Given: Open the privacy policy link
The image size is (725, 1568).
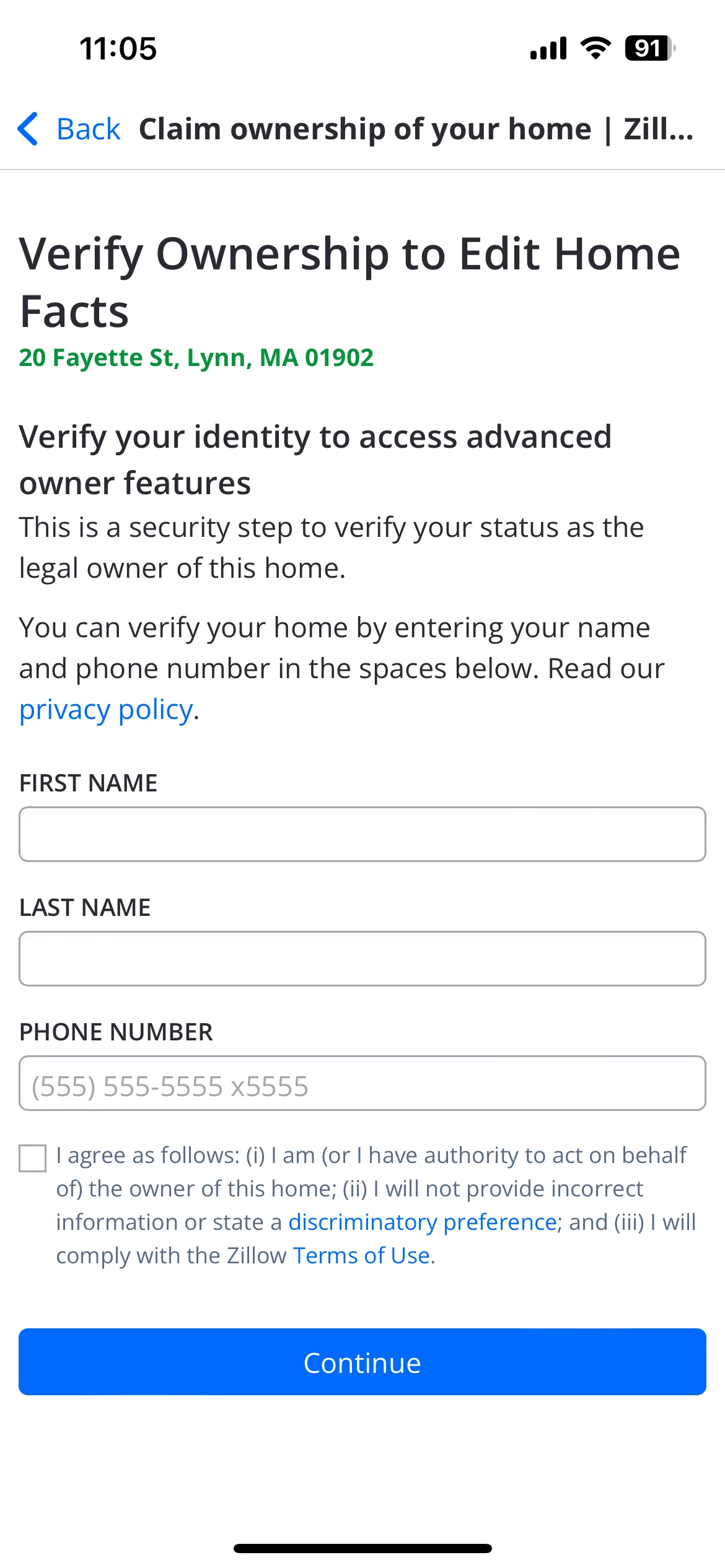Looking at the screenshot, I should [106, 710].
